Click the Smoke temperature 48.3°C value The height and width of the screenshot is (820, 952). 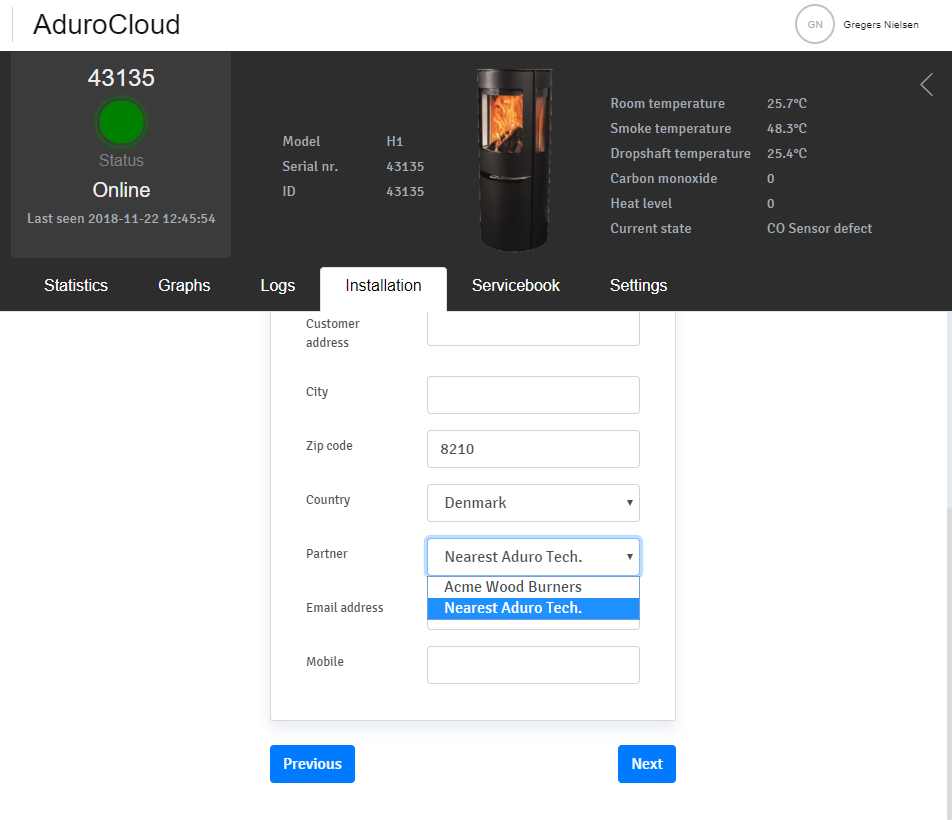786,129
